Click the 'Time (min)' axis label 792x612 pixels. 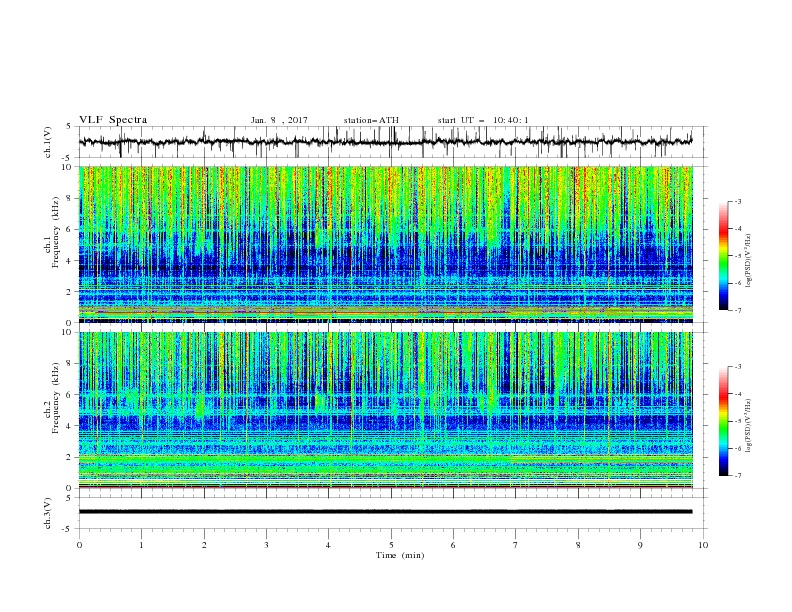[400, 555]
